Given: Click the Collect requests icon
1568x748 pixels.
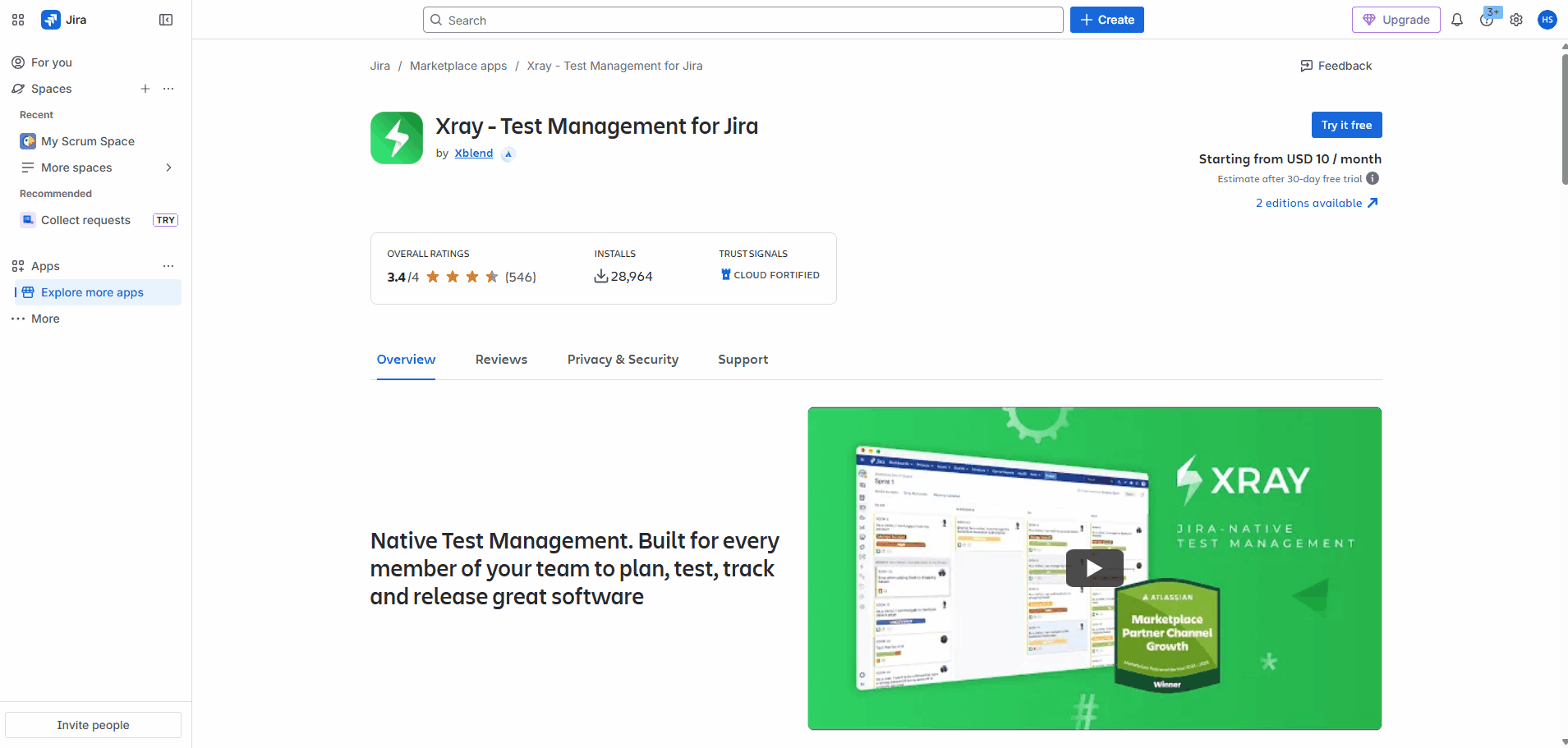Looking at the screenshot, I should pyautogui.click(x=28, y=220).
